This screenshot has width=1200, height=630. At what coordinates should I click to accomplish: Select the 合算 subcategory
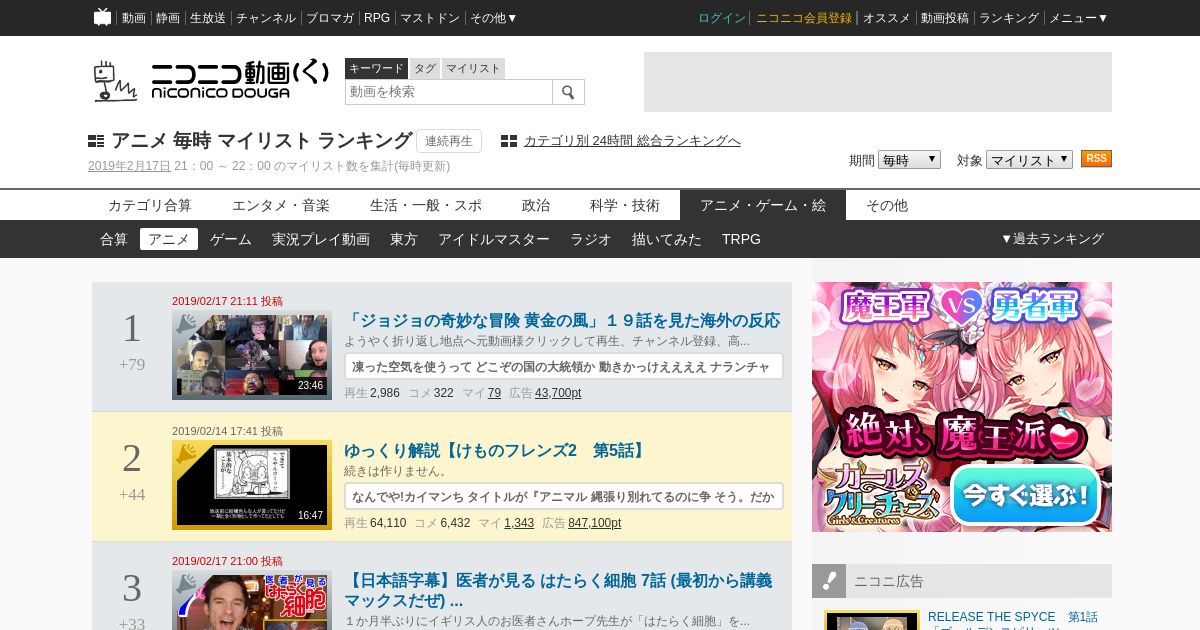coord(114,239)
